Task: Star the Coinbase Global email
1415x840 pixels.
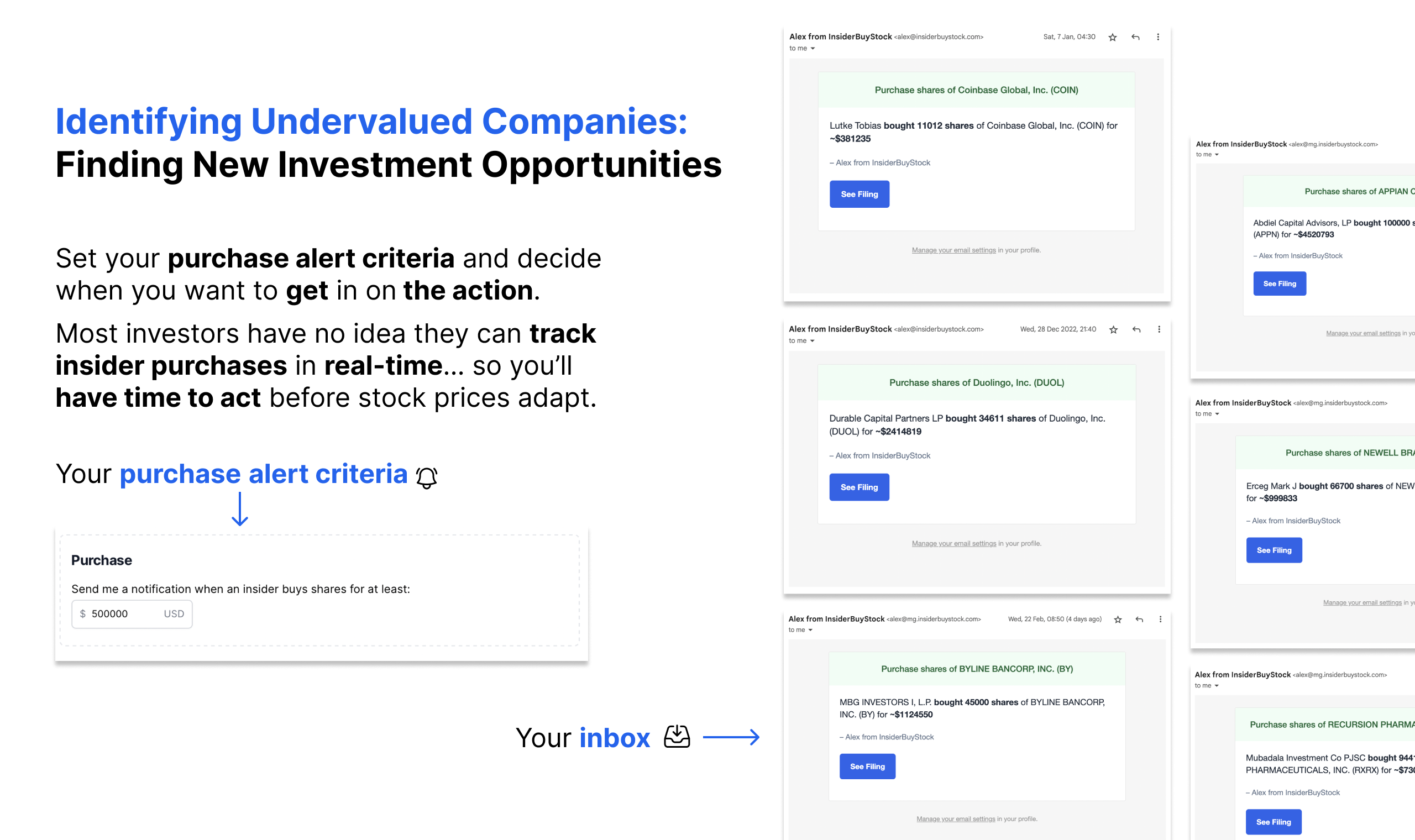Action: [x=1112, y=36]
